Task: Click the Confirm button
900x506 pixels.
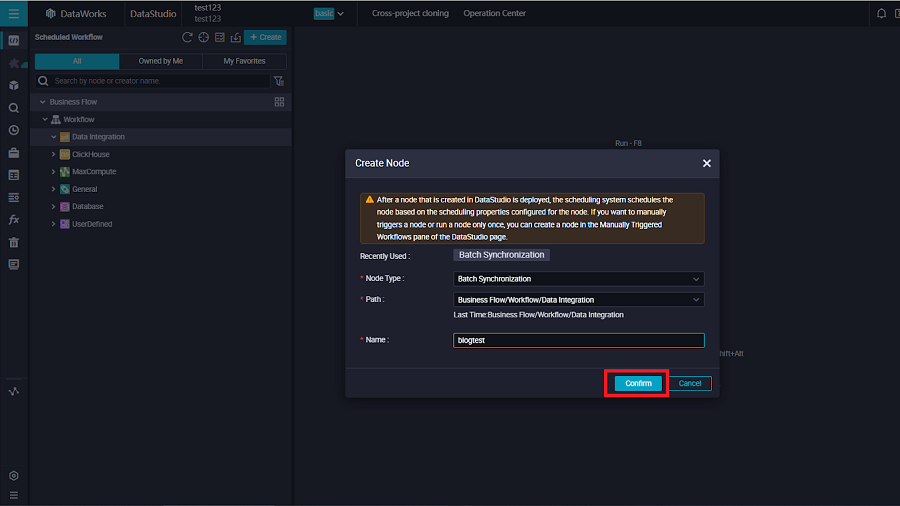Action: coord(638,384)
